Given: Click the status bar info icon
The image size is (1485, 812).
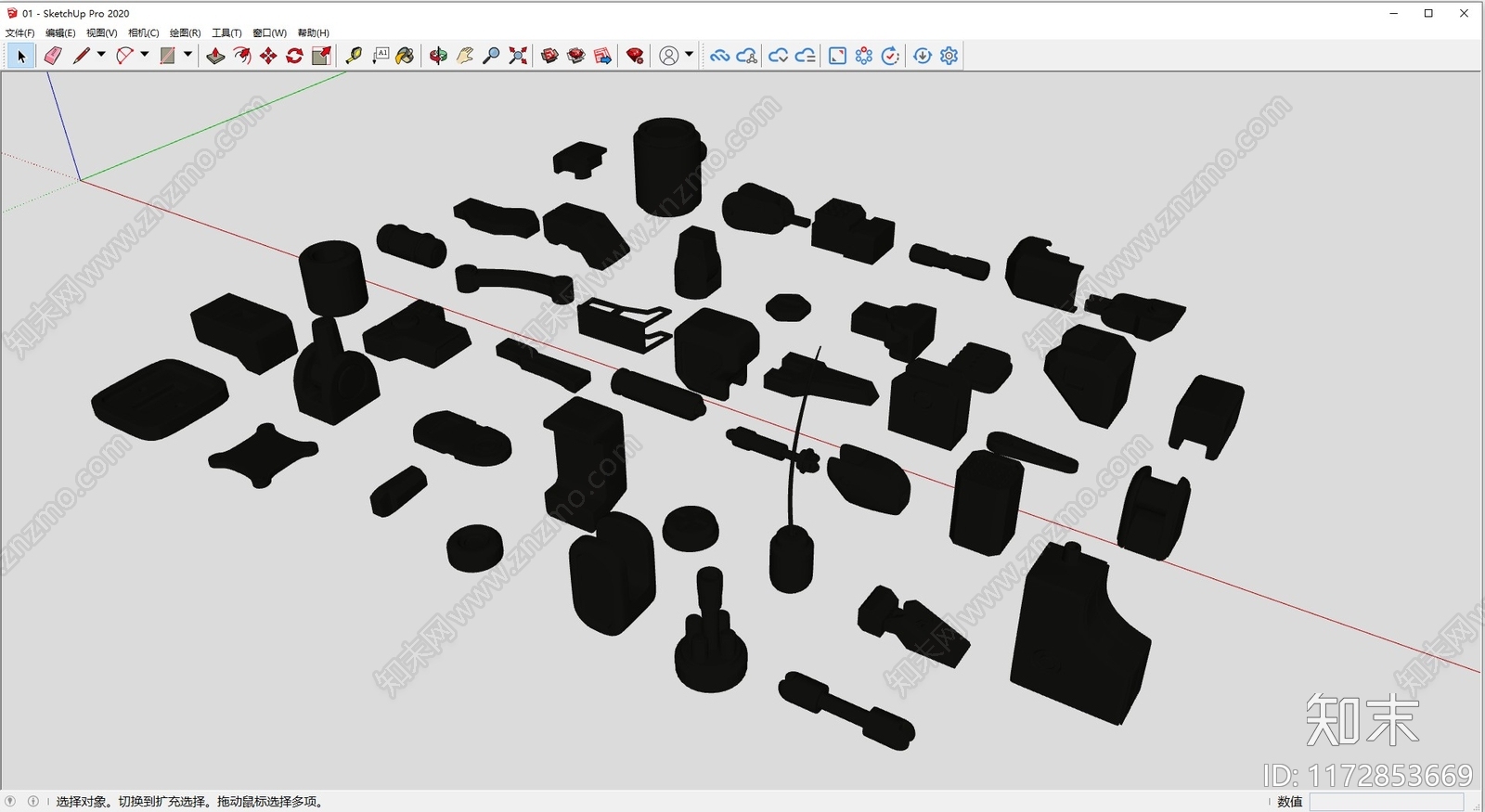Looking at the screenshot, I should point(33,801).
